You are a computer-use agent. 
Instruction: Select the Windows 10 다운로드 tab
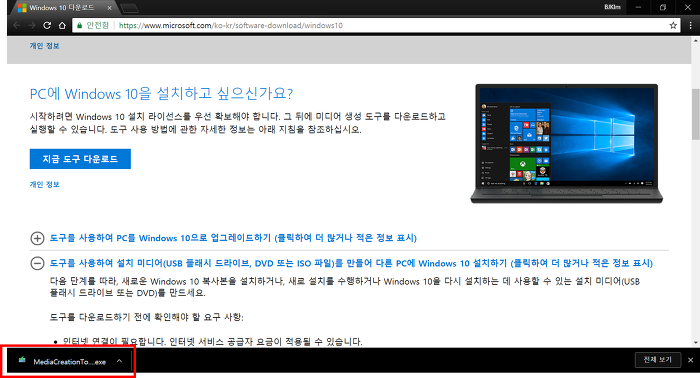click(x=63, y=8)
